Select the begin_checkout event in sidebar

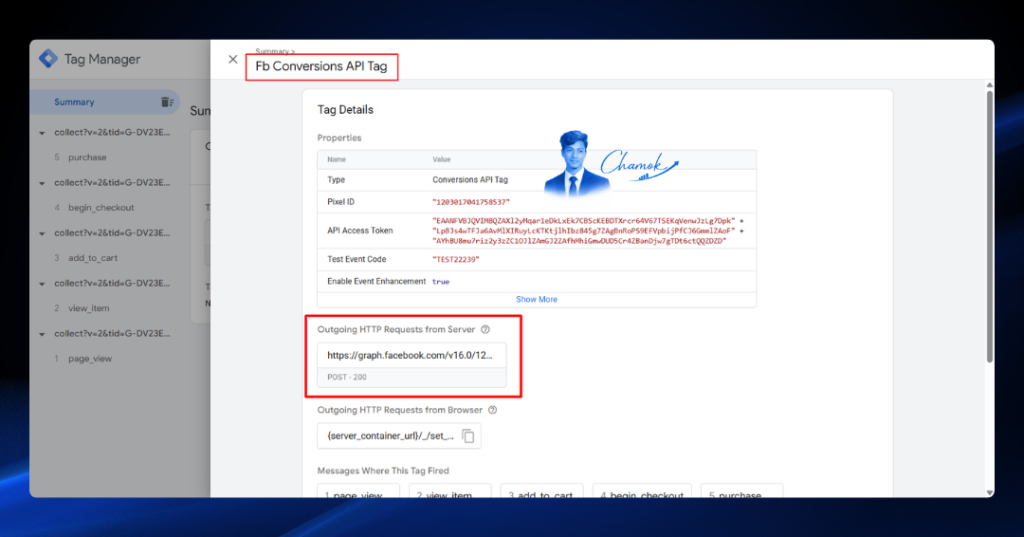pos(101,208)
